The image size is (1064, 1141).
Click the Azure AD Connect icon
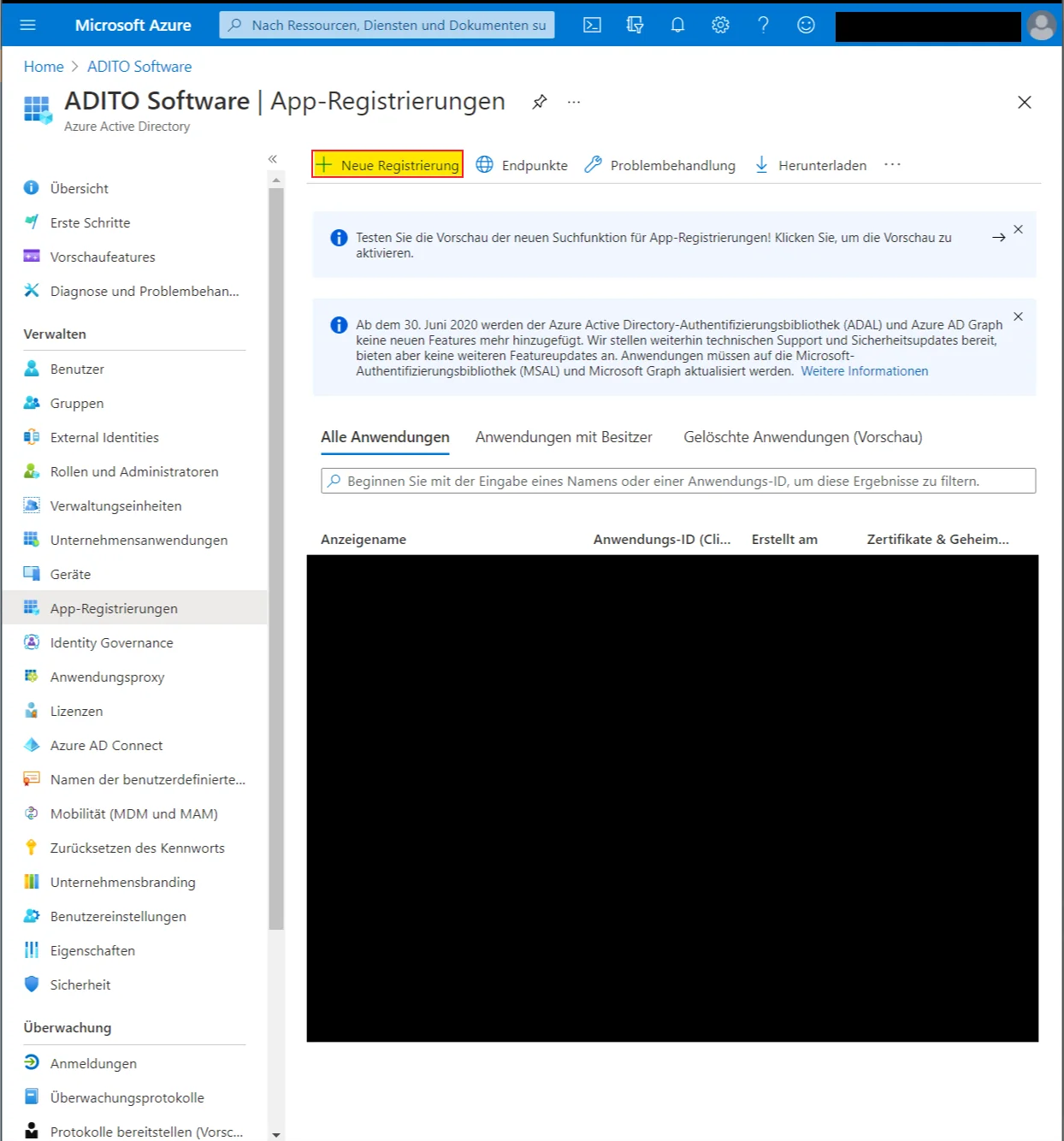(x=32, y=745)
